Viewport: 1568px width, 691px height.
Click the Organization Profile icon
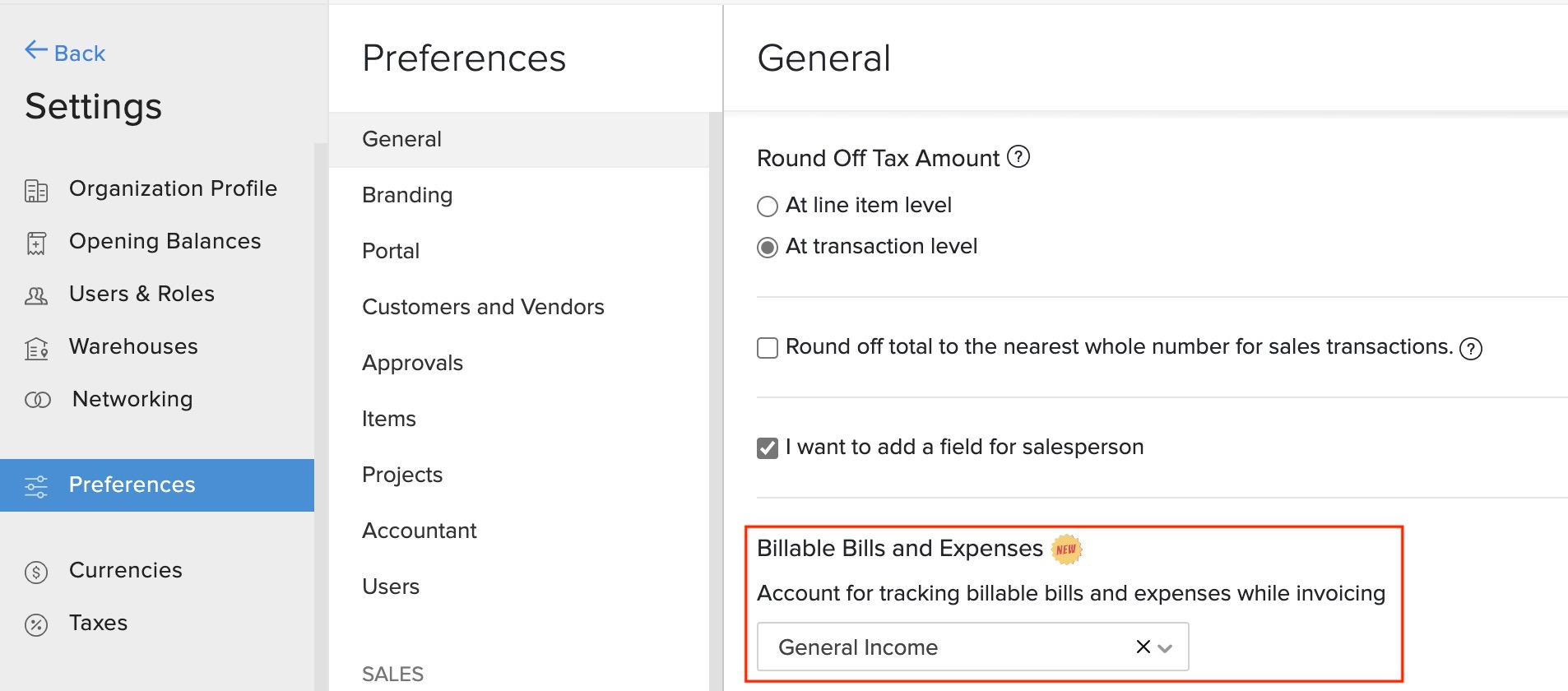36,188
